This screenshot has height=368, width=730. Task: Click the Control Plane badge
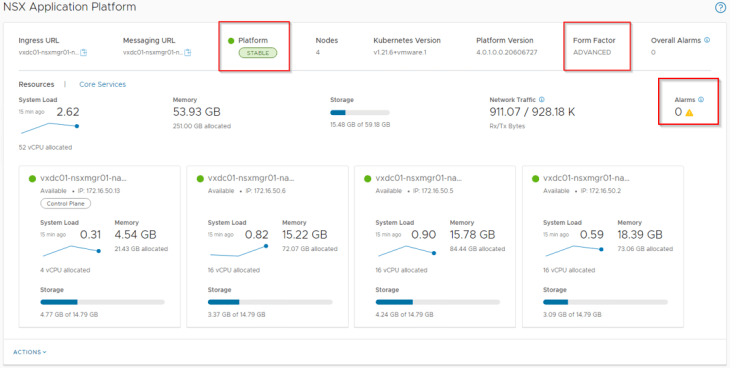point(66,204)
